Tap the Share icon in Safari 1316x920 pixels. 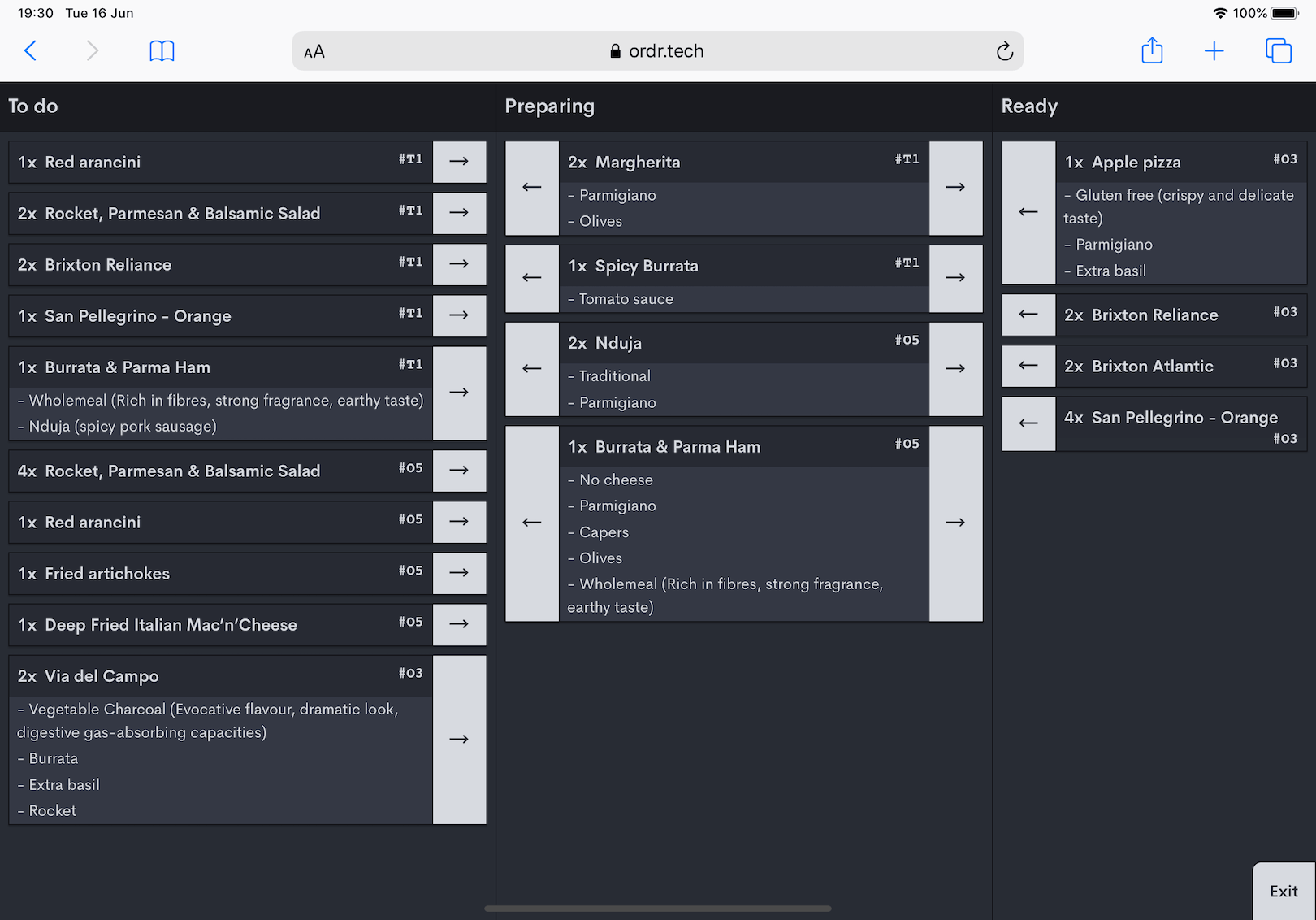click(1152, 51)
